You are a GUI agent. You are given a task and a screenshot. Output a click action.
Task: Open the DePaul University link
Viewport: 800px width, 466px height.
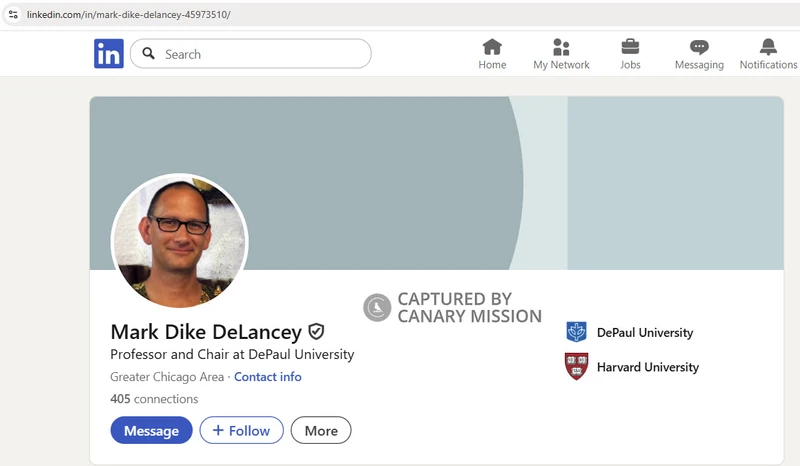point(645,333)
